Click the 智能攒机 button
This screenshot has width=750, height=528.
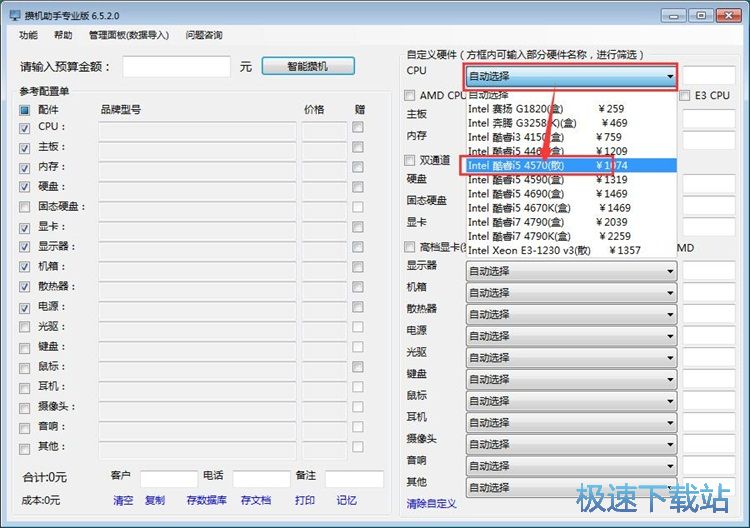point(308,66)
